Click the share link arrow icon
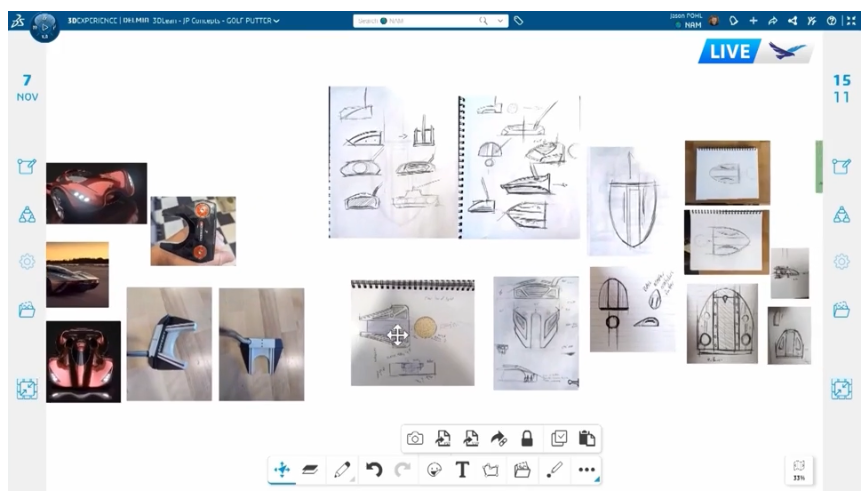The image size is (868, 500). tap(499, 439)
